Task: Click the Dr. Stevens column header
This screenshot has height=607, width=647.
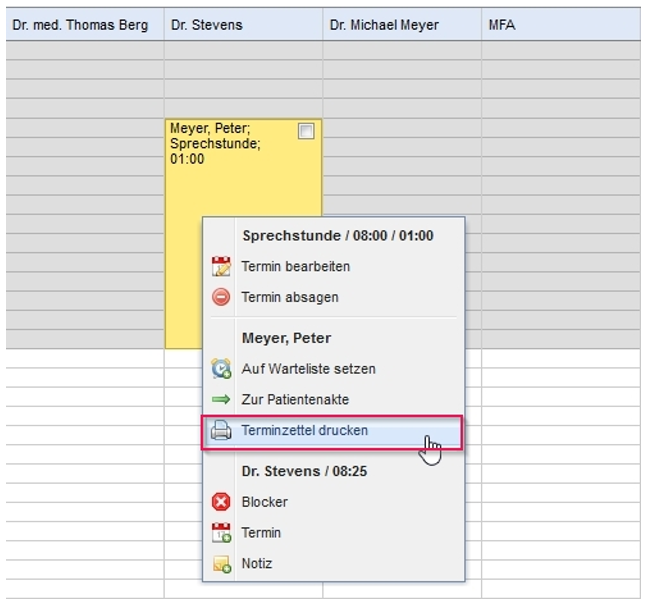Action: [206, 25]
